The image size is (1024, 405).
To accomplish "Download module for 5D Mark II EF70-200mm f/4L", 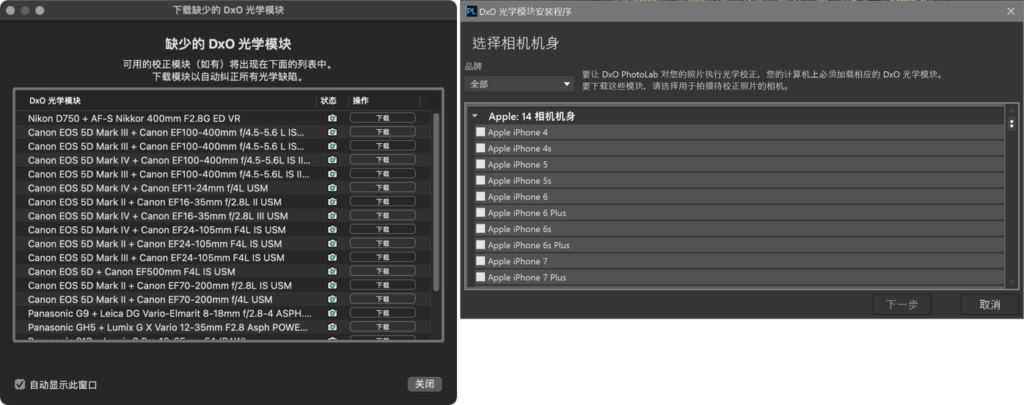I will [383, 299].
